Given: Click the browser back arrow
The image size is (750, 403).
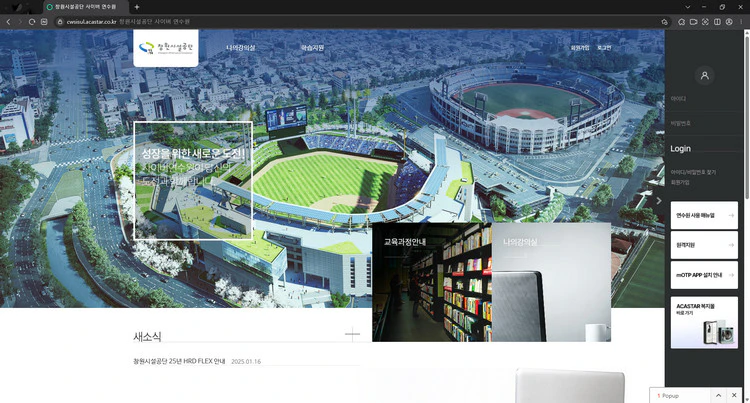Looking at the screenshot, I should [8, 21].
